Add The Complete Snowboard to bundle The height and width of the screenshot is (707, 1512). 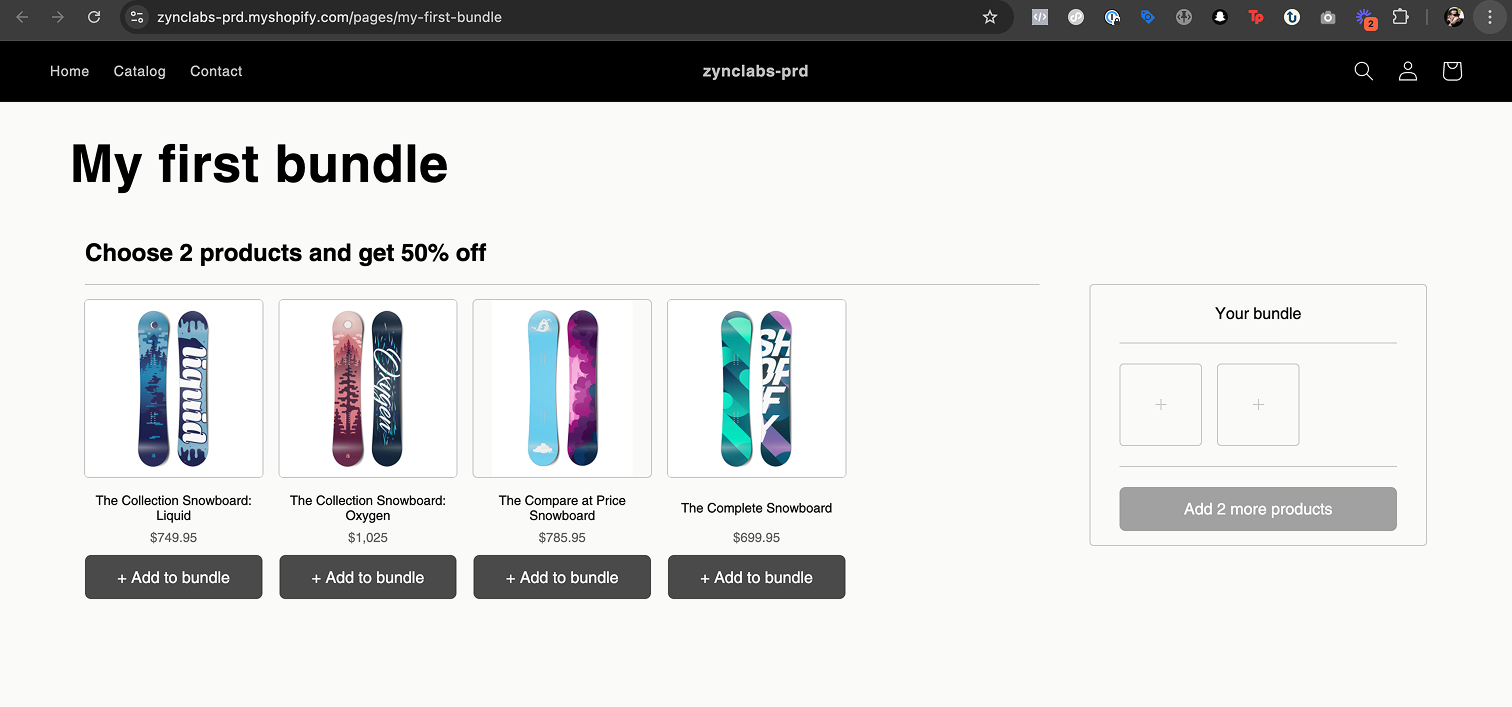[x=756, y=577]
